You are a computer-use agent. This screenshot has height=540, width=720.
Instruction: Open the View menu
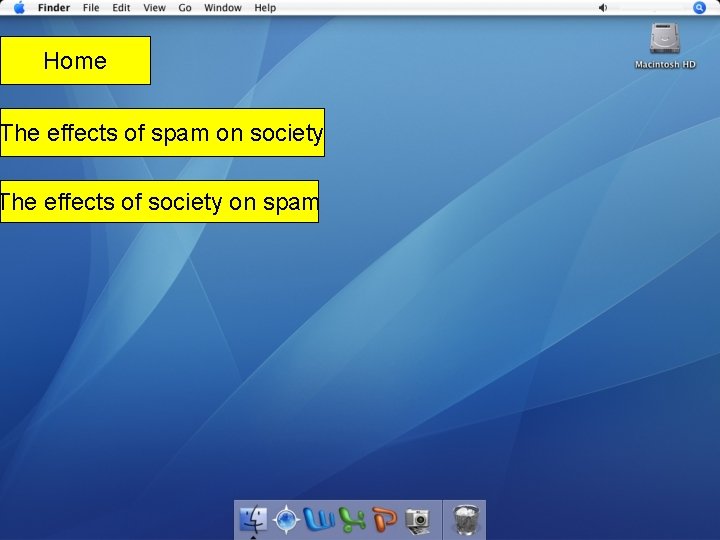(154, 8)
